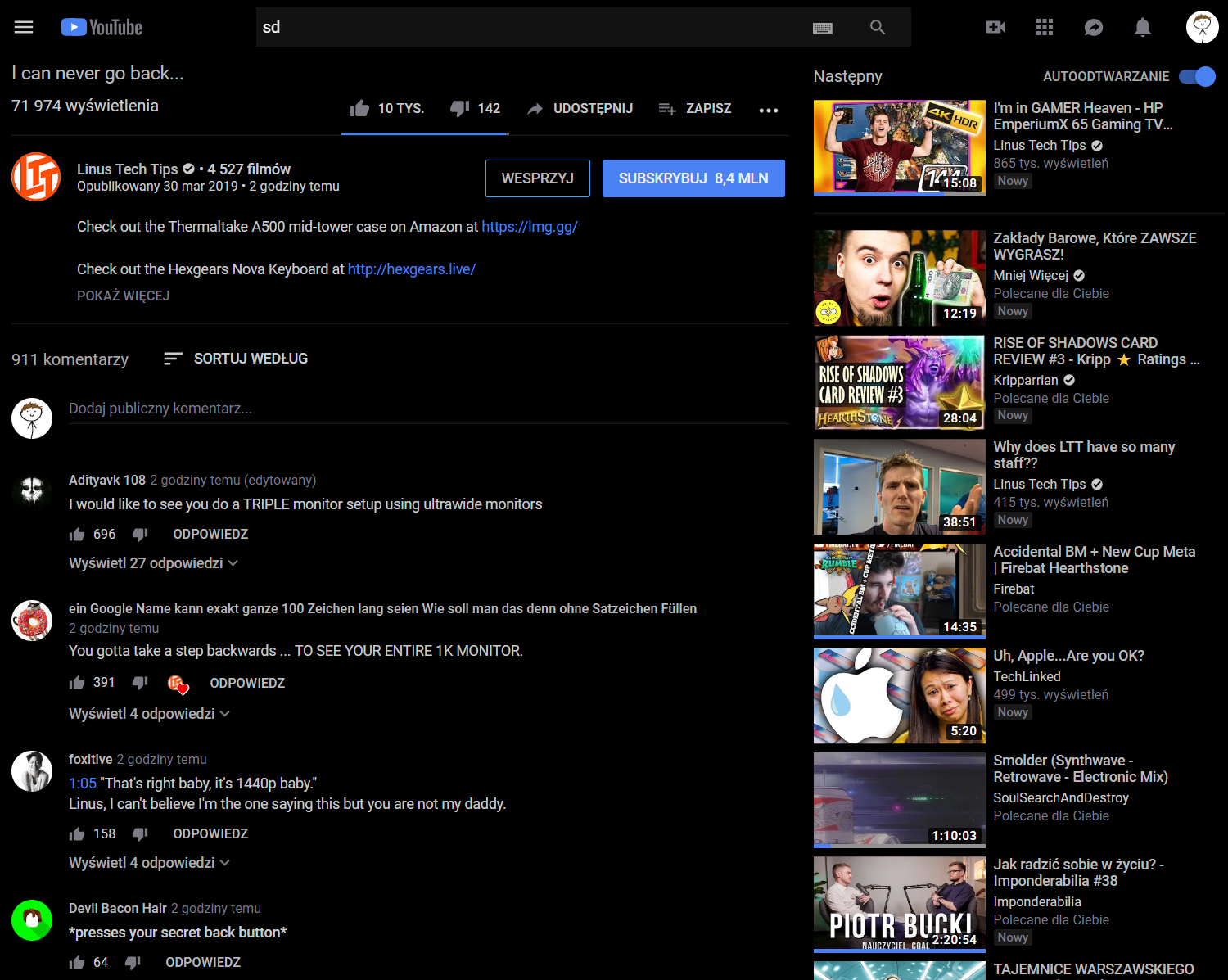
Task: Dislike Adityavk 108's comment
Action: point(140,535)
